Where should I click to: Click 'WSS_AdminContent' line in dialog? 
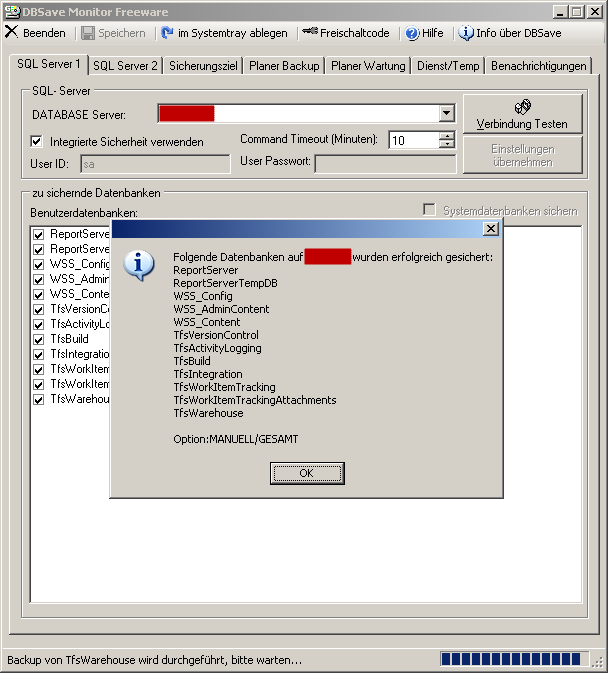tap(221, 309)
